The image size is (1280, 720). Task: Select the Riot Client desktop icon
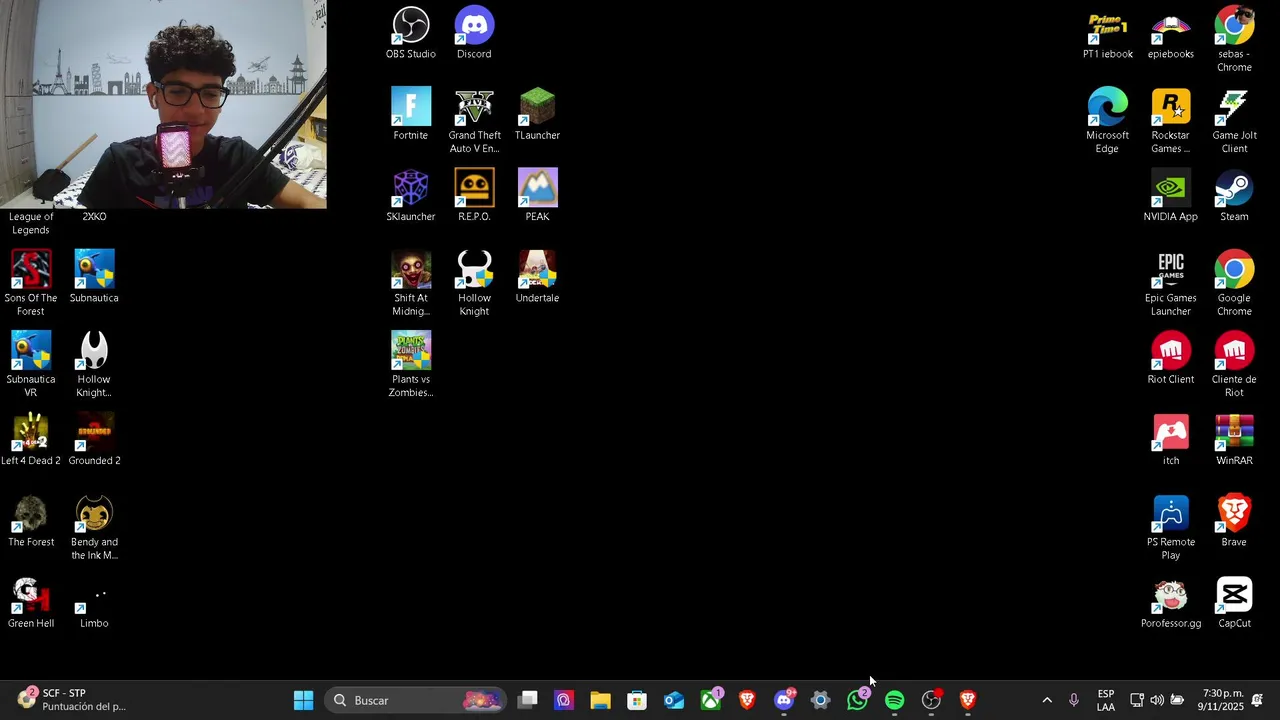tap(1171, 357)
